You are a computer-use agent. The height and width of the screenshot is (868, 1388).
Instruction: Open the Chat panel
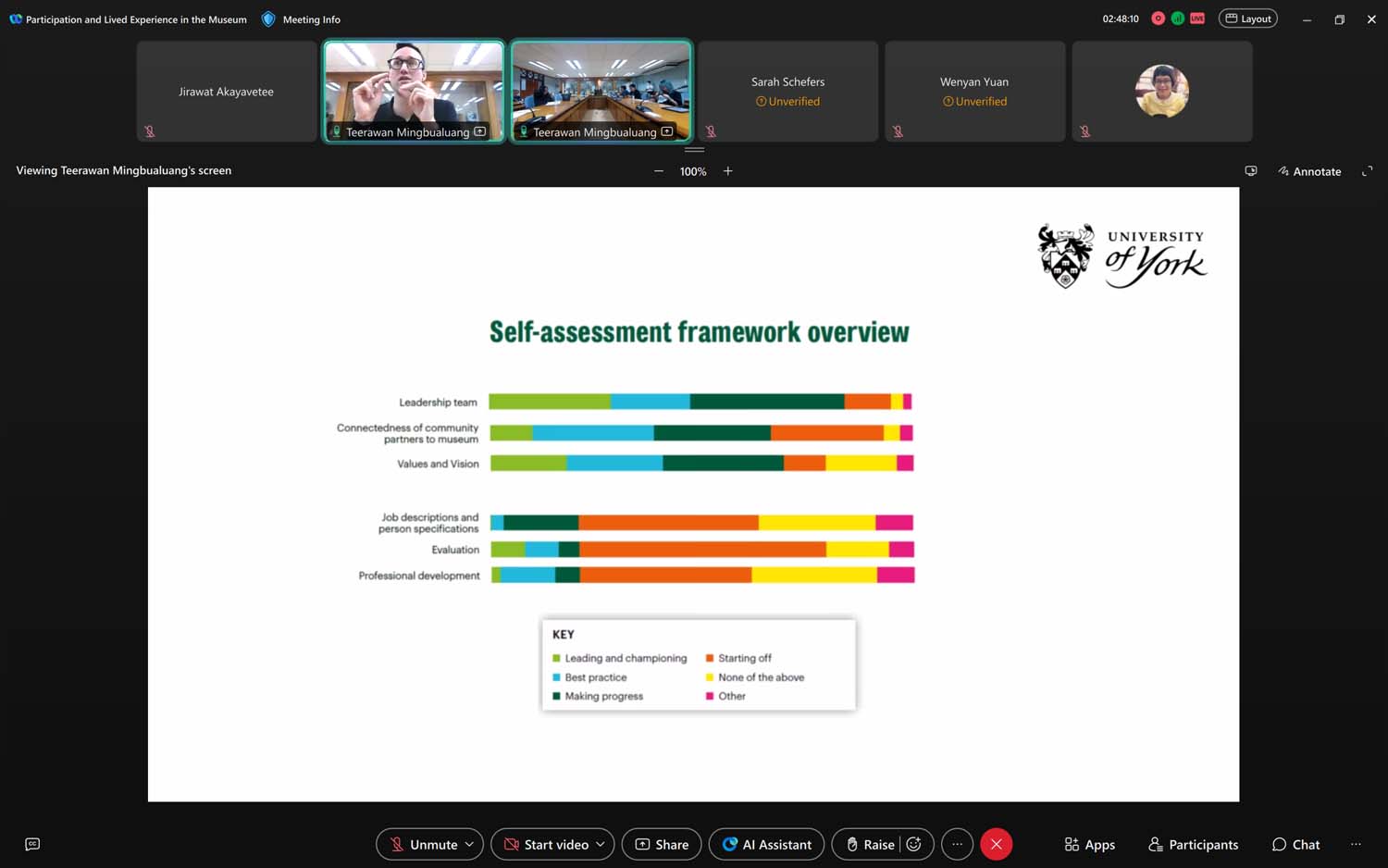pyautogui.click(x=1295, y=844)
